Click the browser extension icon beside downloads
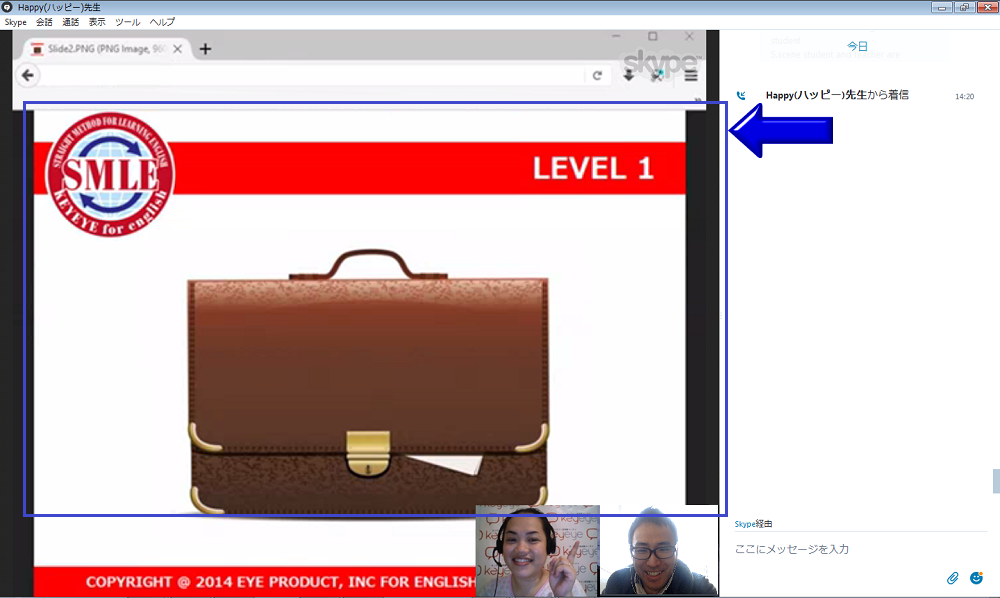The height and width of the screenshot is (598, 1000). click(657, 76)
